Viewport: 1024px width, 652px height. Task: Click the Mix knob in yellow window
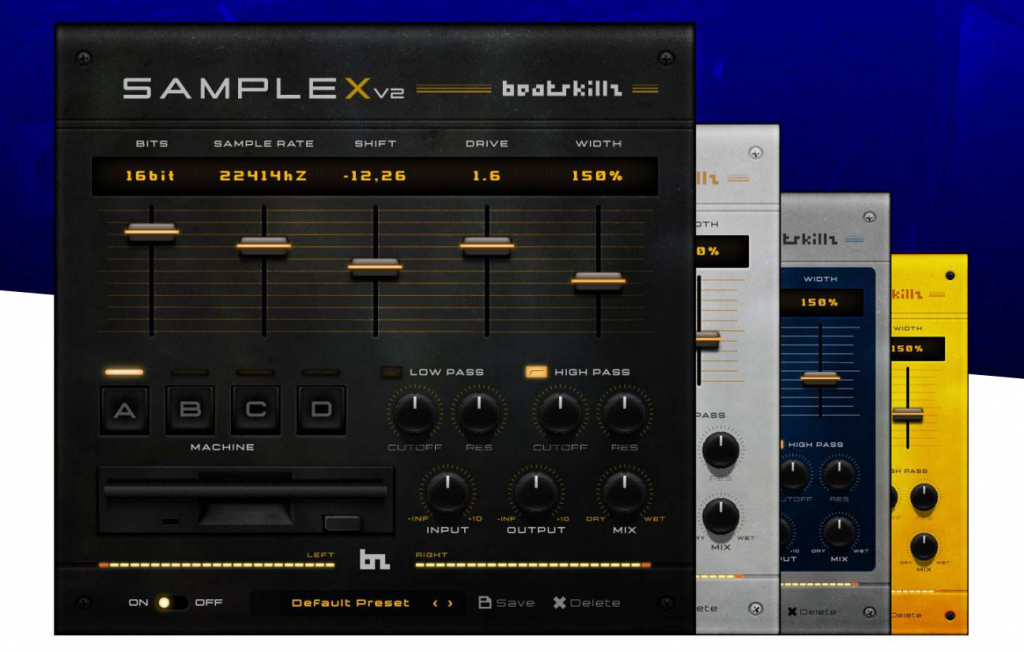pyautogui.click(x=924, y=546)
